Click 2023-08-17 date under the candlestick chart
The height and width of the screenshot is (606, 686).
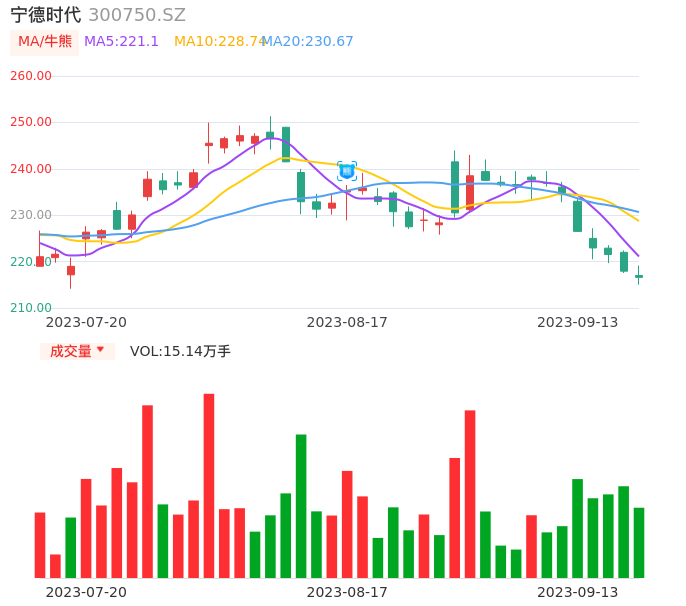click(x=347, y=322)
